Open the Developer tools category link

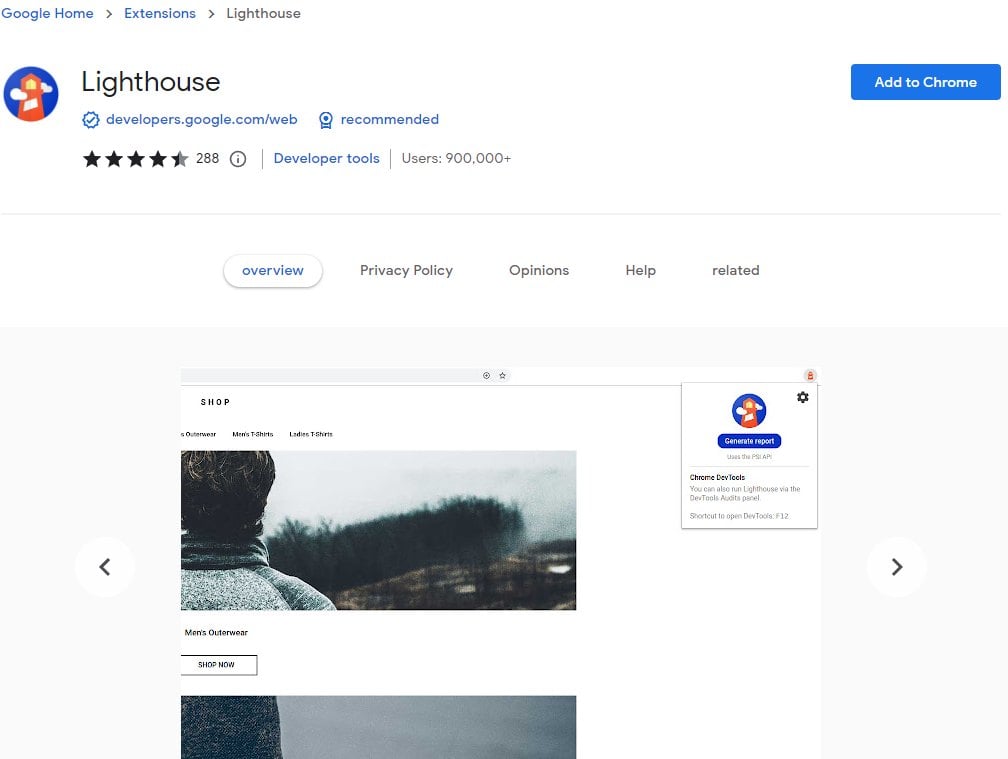point(327,158)
